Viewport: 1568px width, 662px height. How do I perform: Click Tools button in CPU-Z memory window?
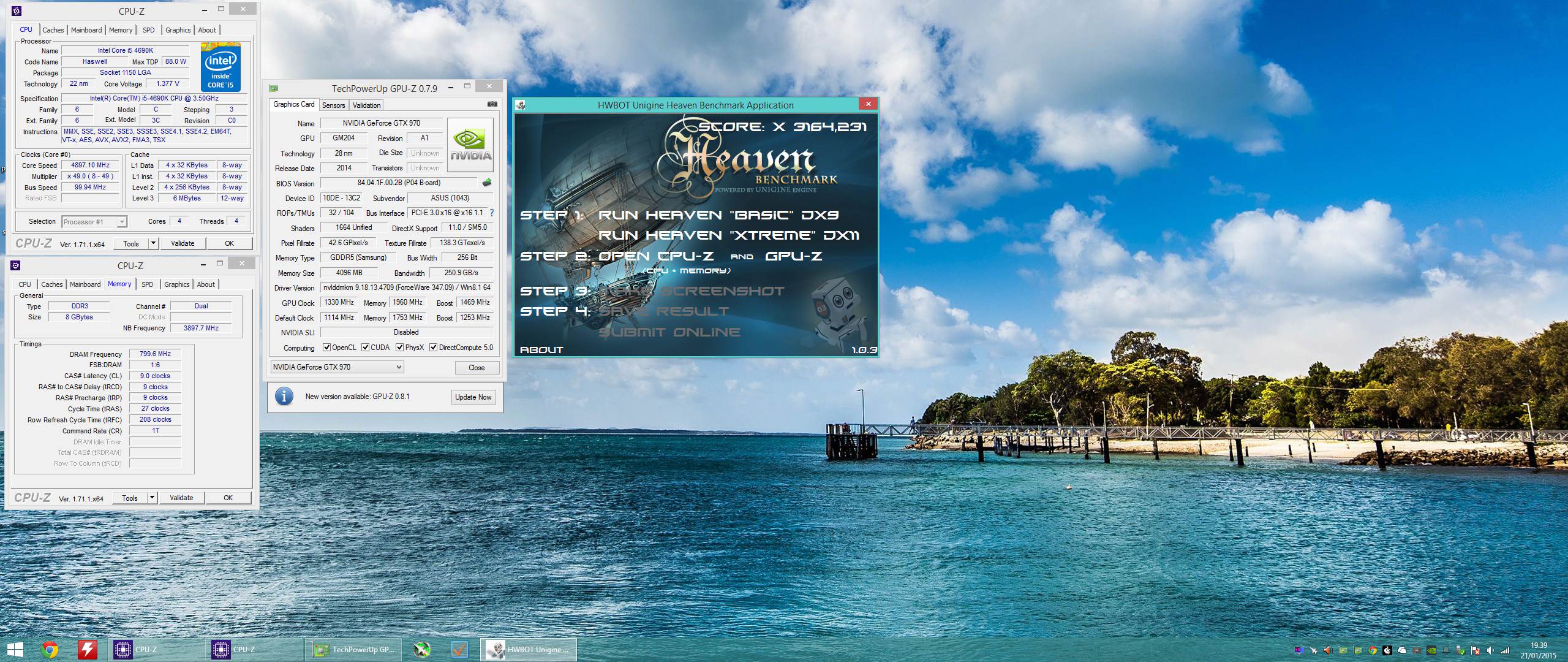[129, 498]
